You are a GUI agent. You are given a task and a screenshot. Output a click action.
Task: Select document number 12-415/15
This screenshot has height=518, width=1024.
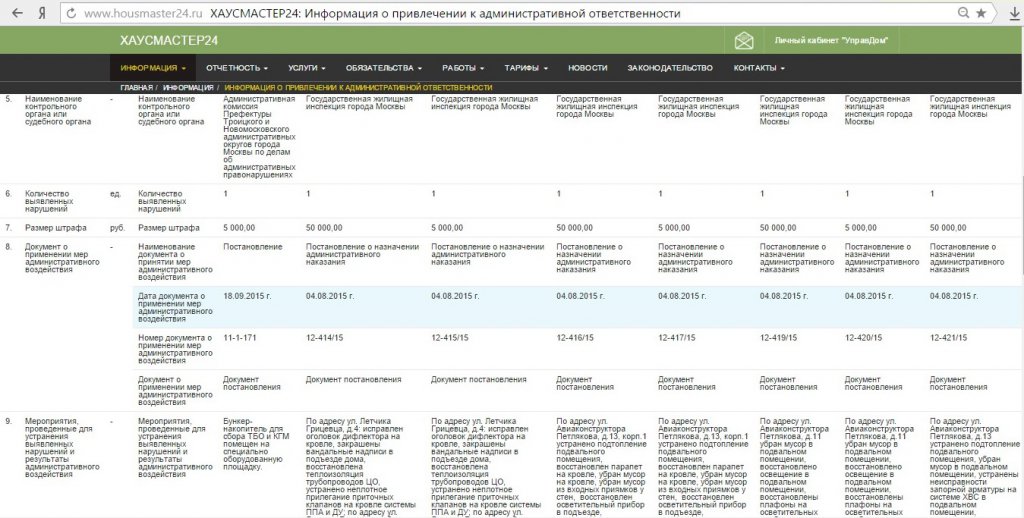[x=450, y=338]
